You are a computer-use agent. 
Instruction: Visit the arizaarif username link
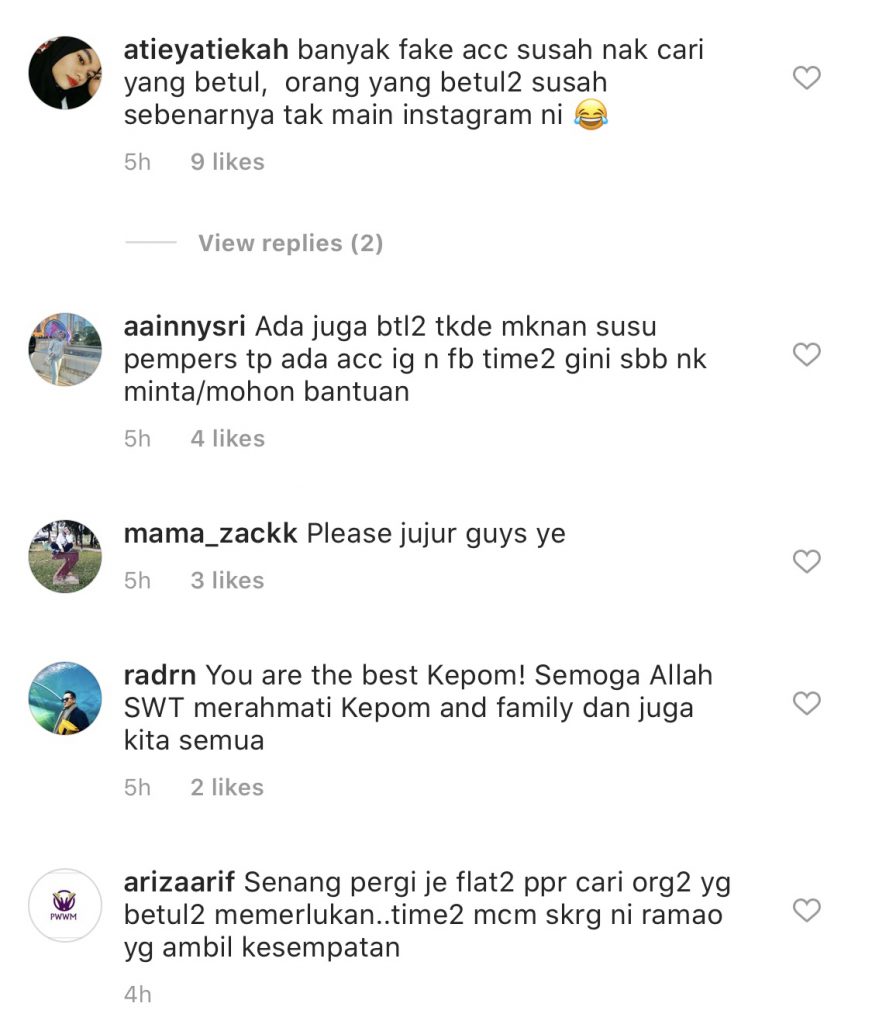[x=179, y=882]
